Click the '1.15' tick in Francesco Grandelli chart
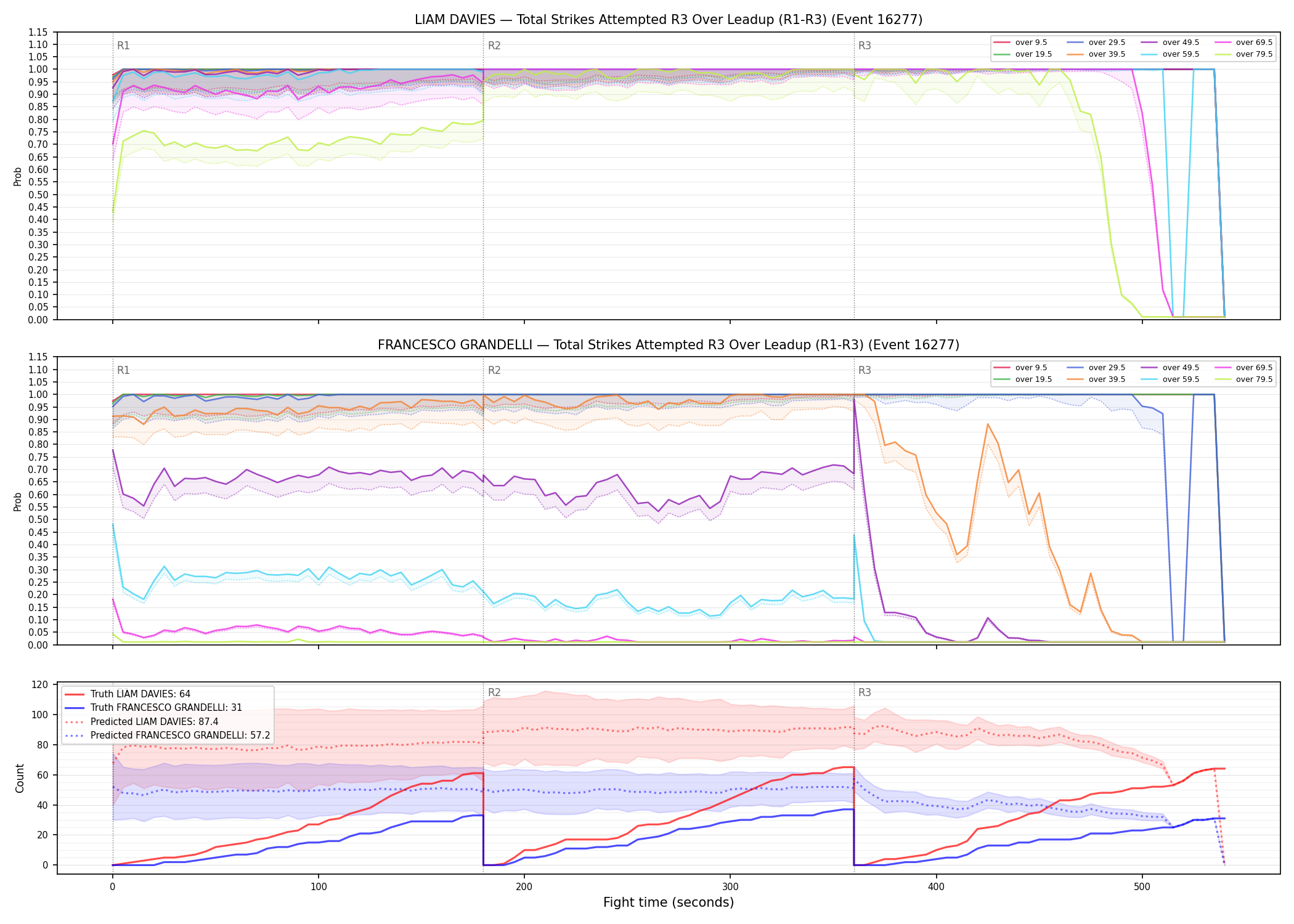The image size is (1294, 924). pos(38,357)
